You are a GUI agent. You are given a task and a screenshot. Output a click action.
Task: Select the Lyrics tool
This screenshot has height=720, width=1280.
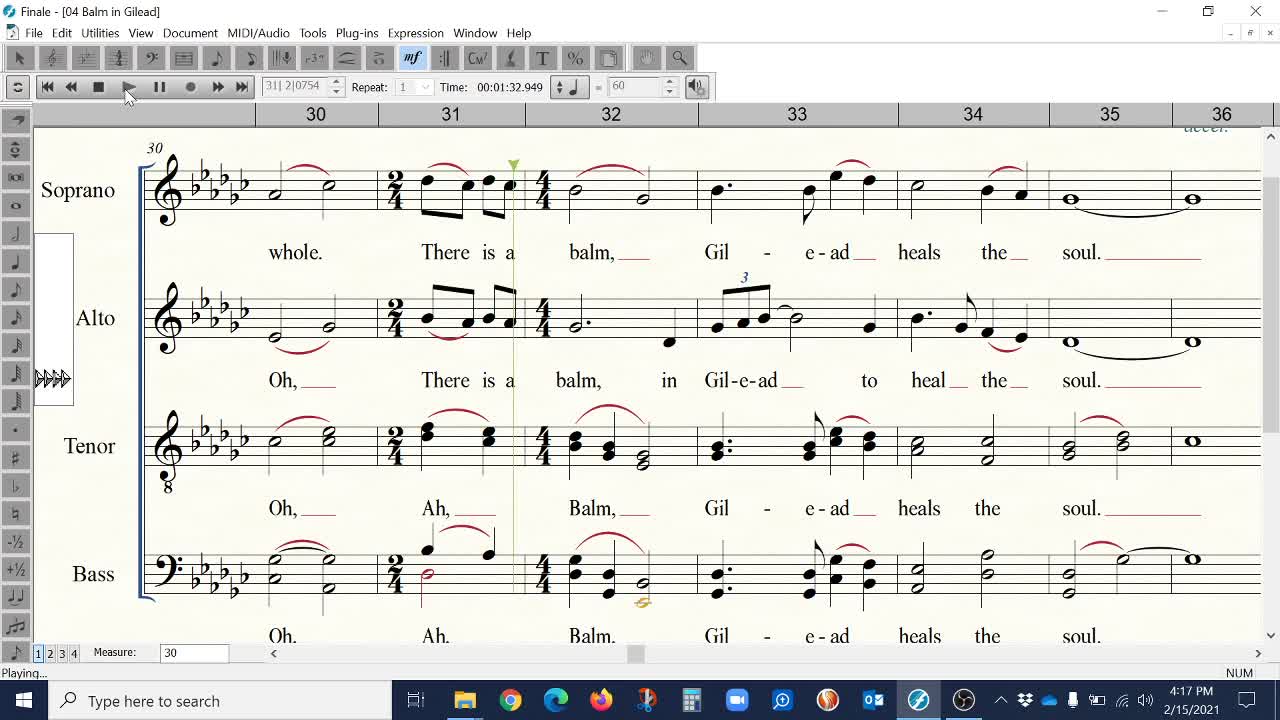pyautogui.click(x=510, y=58)
